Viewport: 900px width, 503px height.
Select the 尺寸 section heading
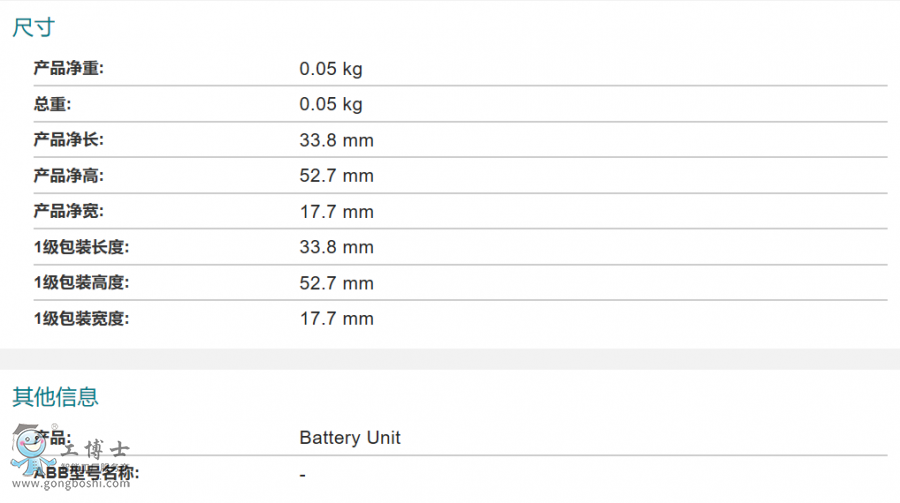tap(34, 28)
